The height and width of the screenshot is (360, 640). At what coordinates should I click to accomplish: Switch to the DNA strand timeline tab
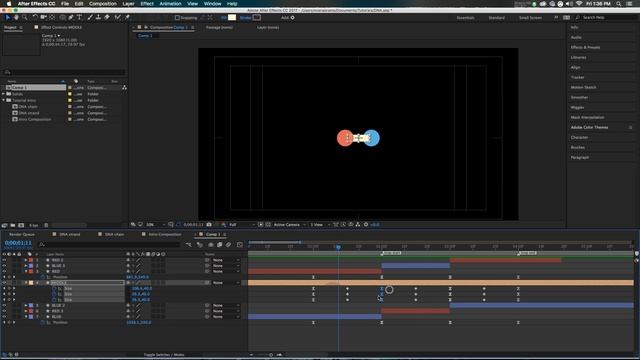pyautogui.click(x=70, y=234)
